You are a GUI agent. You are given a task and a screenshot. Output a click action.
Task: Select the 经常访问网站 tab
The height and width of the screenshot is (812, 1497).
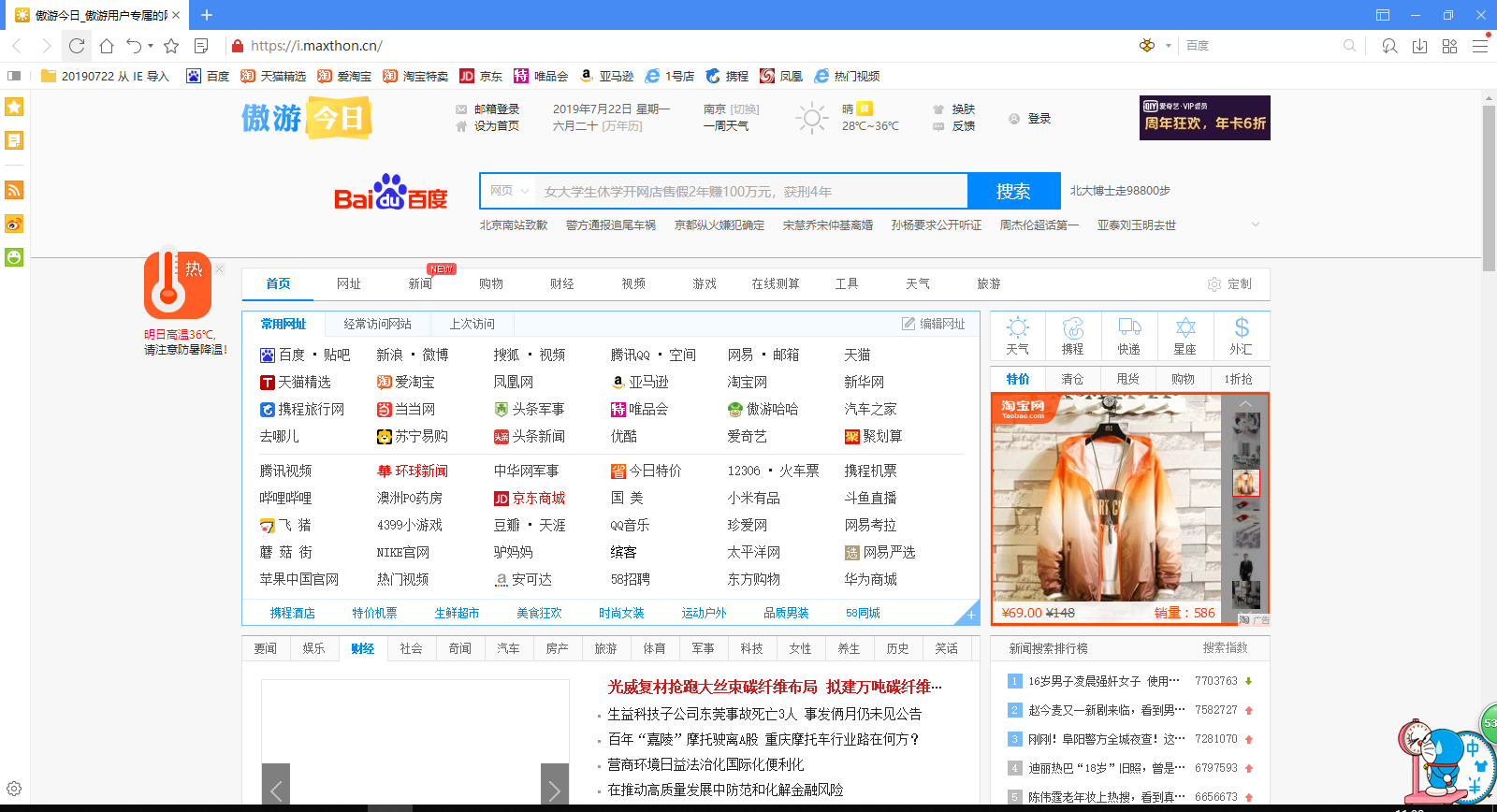377,324
